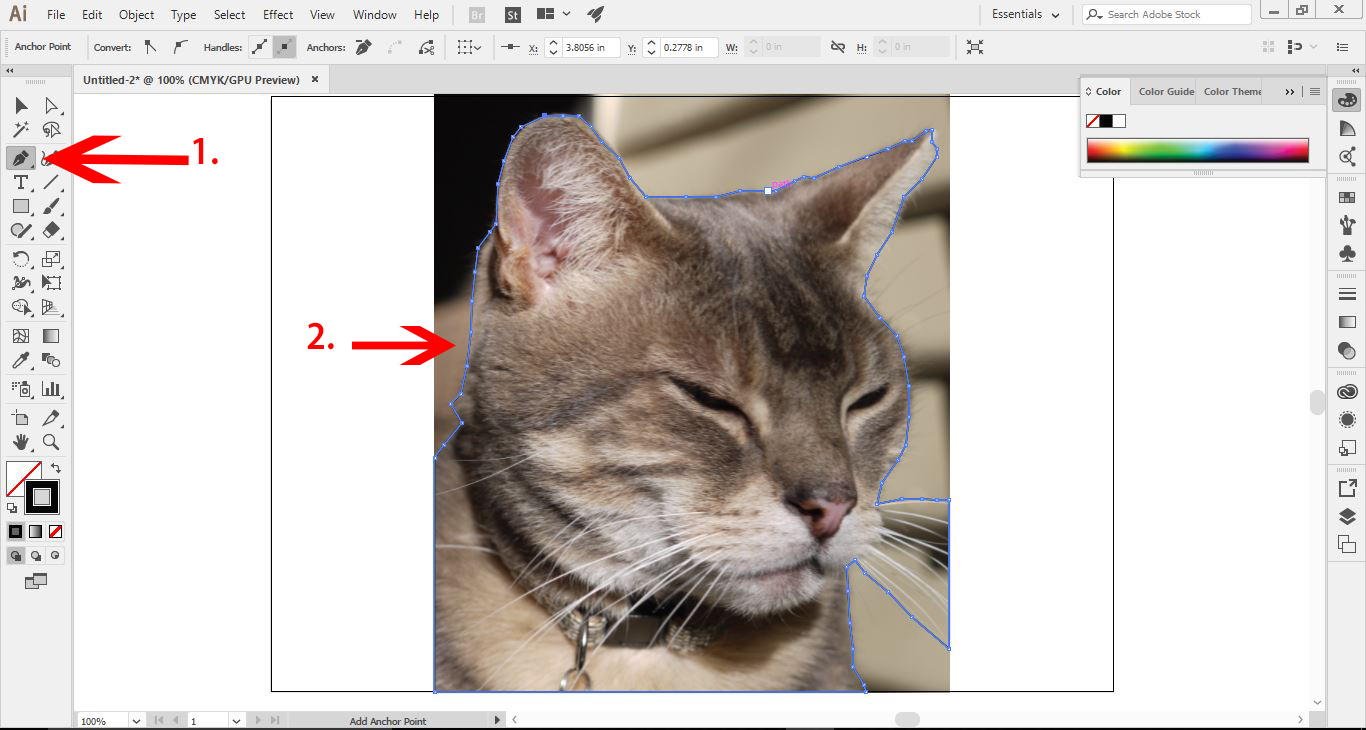Image resolution: width=1366 pixels, height=730 pixels.
Task: Expand hidden Color panel tabs with double chevron
Action: 1290,91
